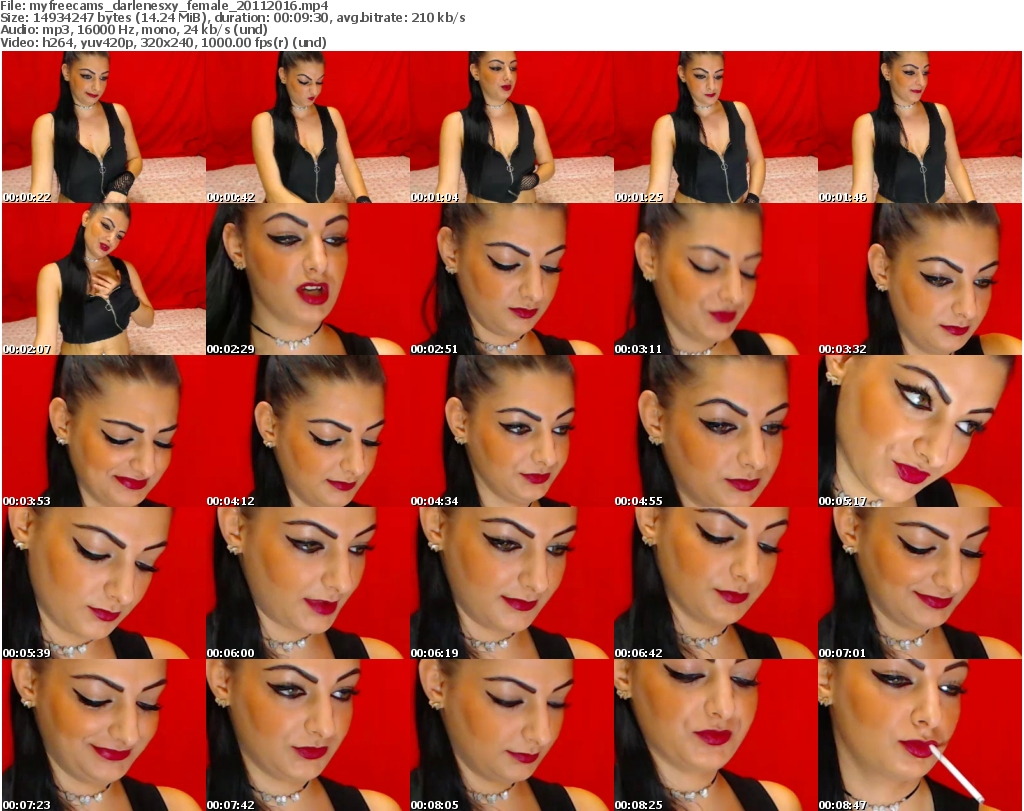Click the Audio mp3 info line
Viewport: 1024px width, 811px height.
pos(134,30)
